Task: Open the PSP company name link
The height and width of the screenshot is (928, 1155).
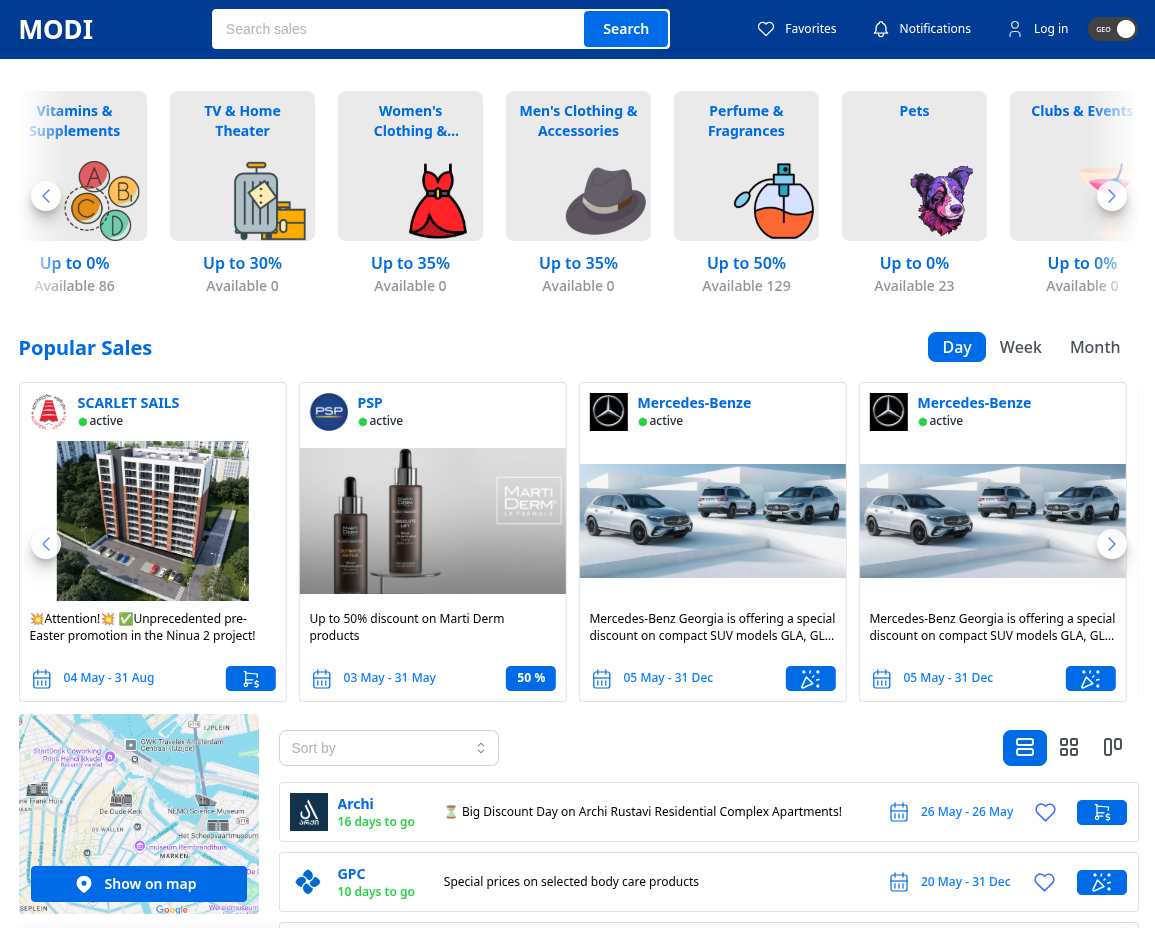Action: (x=370, y=403)
